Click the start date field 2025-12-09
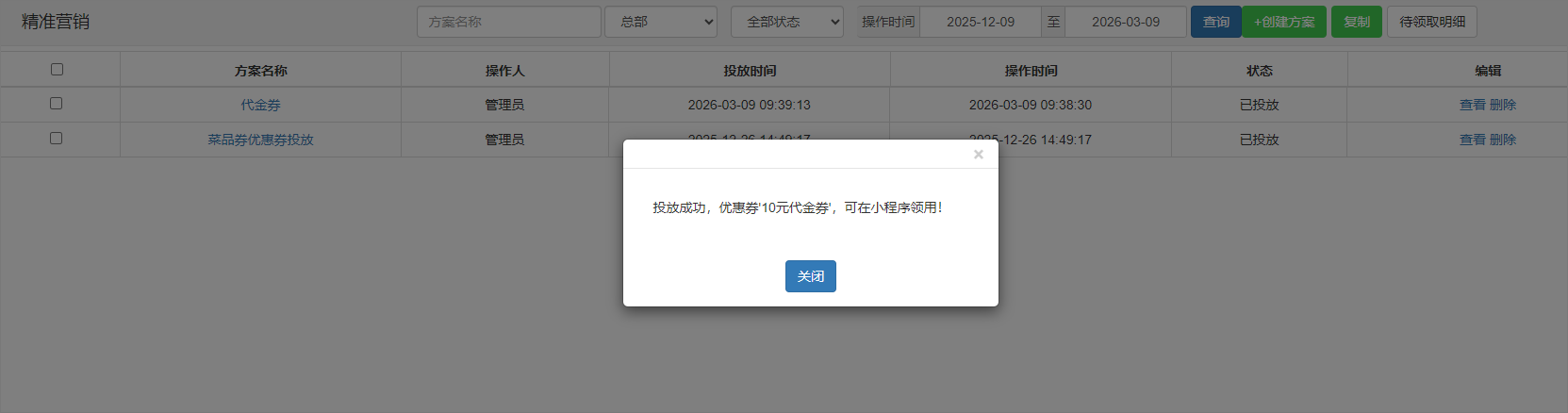Viewport: 1568px width, 413px height. 981,22
